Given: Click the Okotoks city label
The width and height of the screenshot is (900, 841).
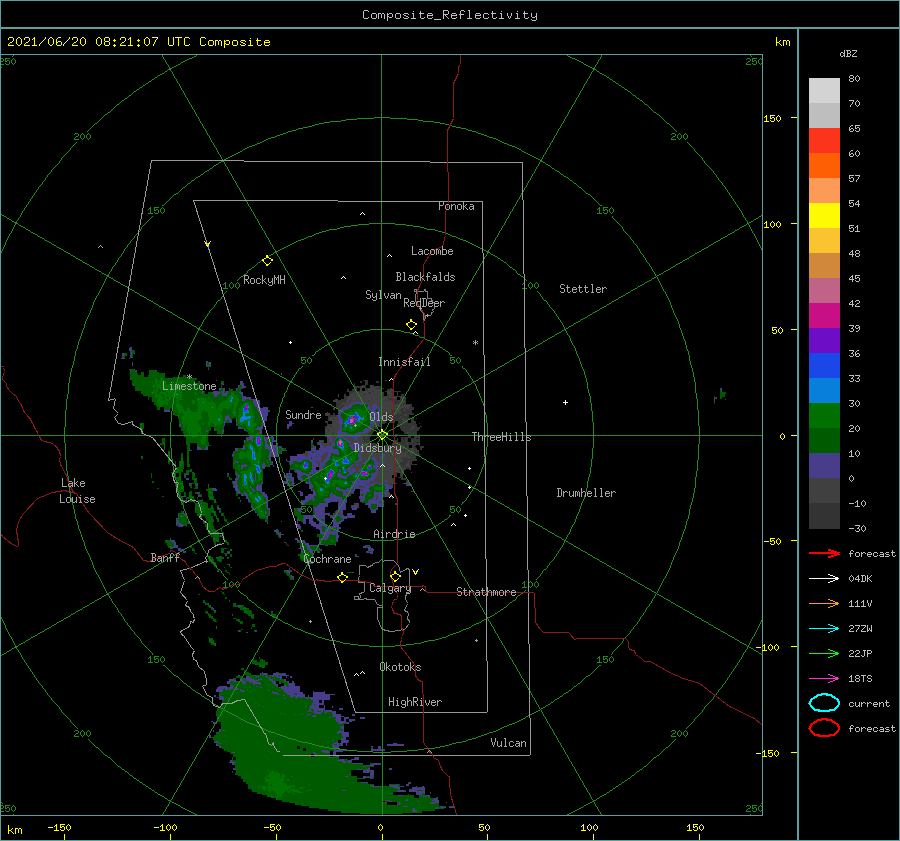Looking at the screenshot, I should 400,667.
